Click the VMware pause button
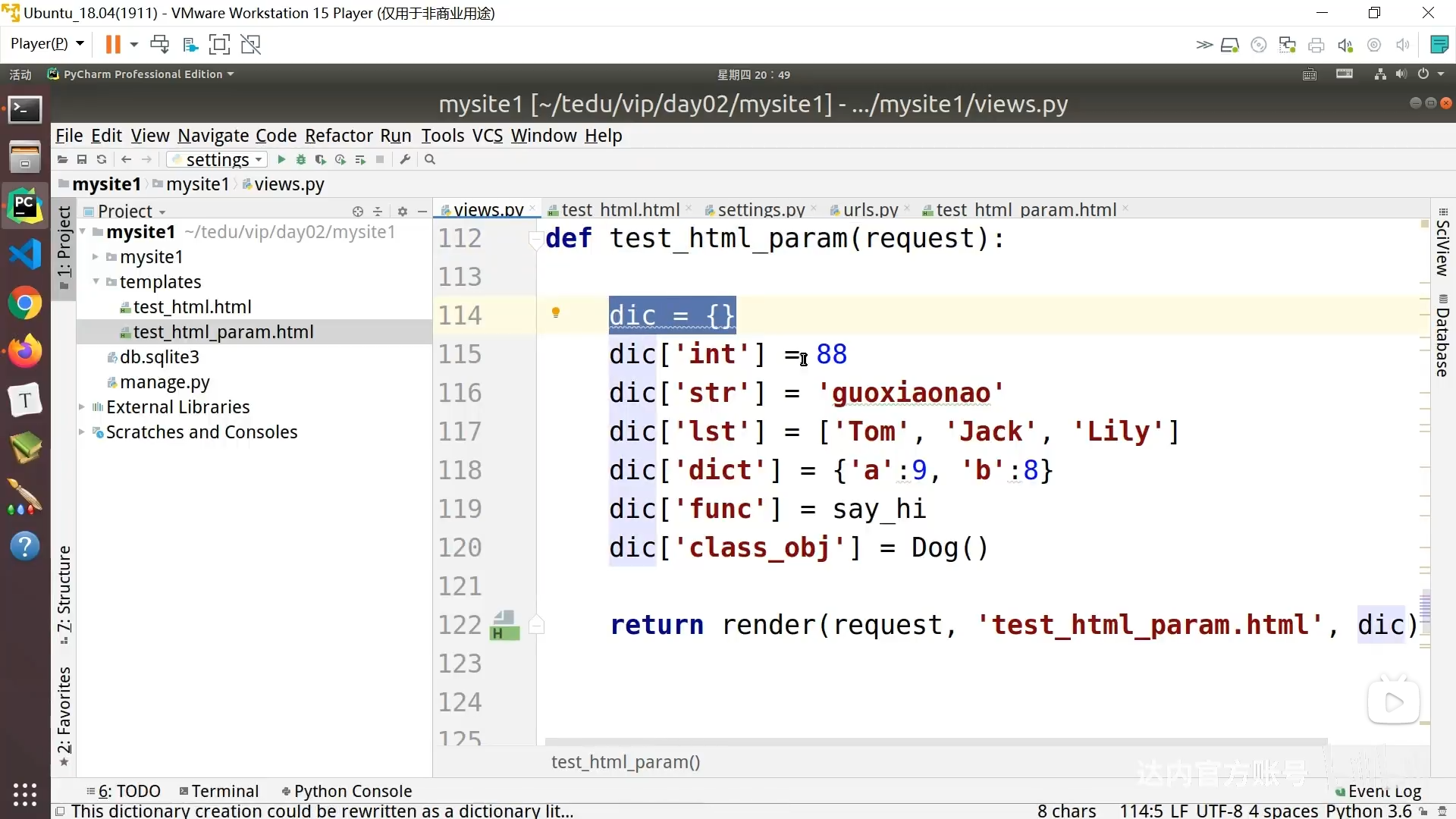Image resolution: width=1456 pixels, height=819 pixels. 113,44
